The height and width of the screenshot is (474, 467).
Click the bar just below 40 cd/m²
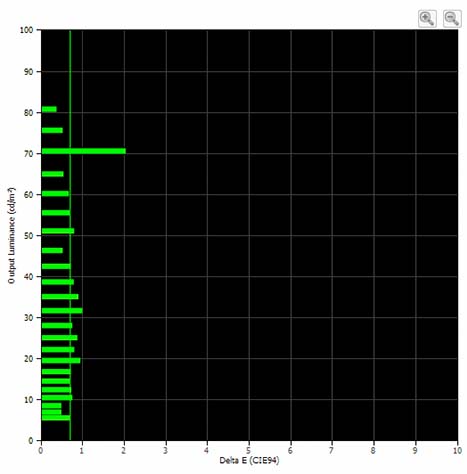point(58,282)
